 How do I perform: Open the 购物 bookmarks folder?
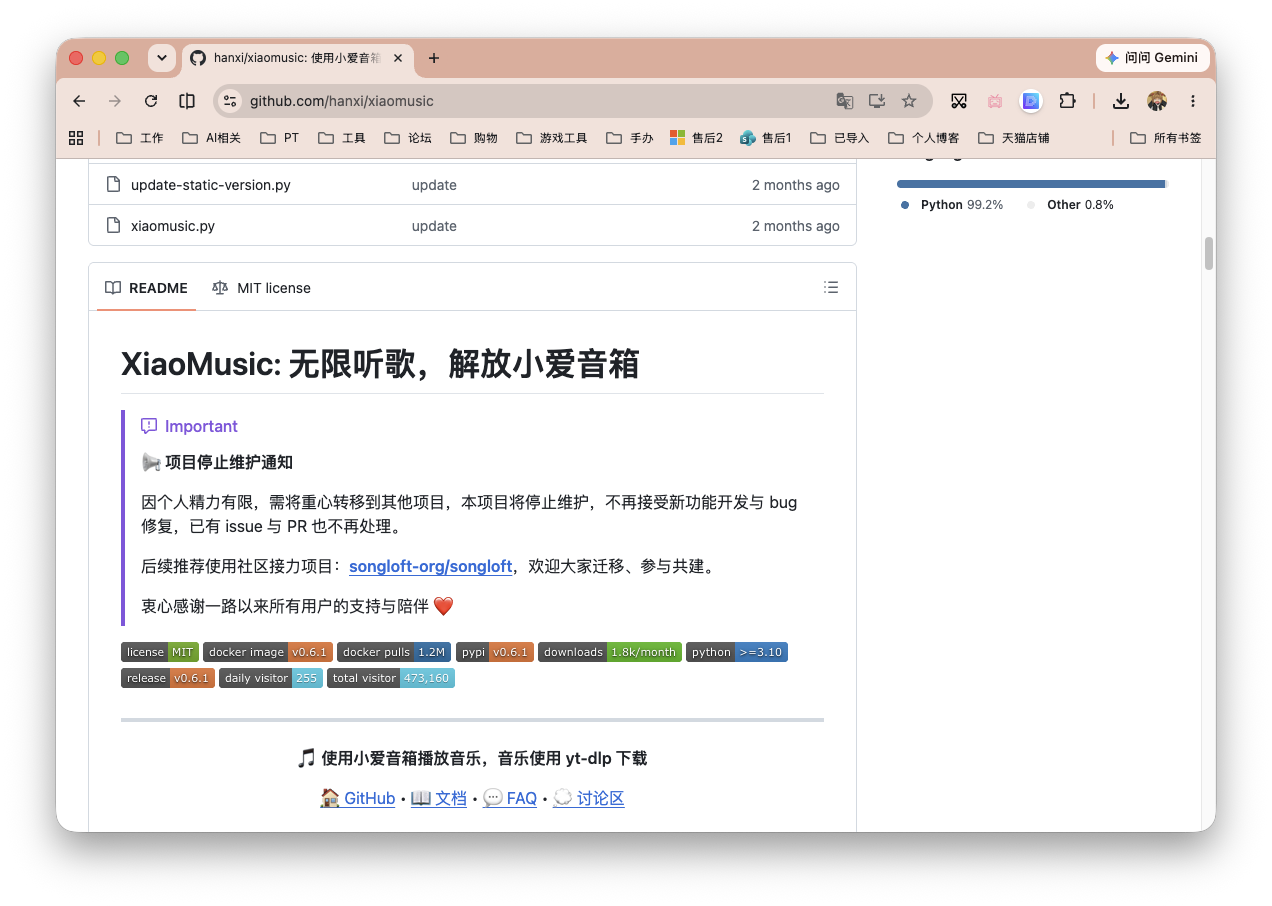coord(474,138)
